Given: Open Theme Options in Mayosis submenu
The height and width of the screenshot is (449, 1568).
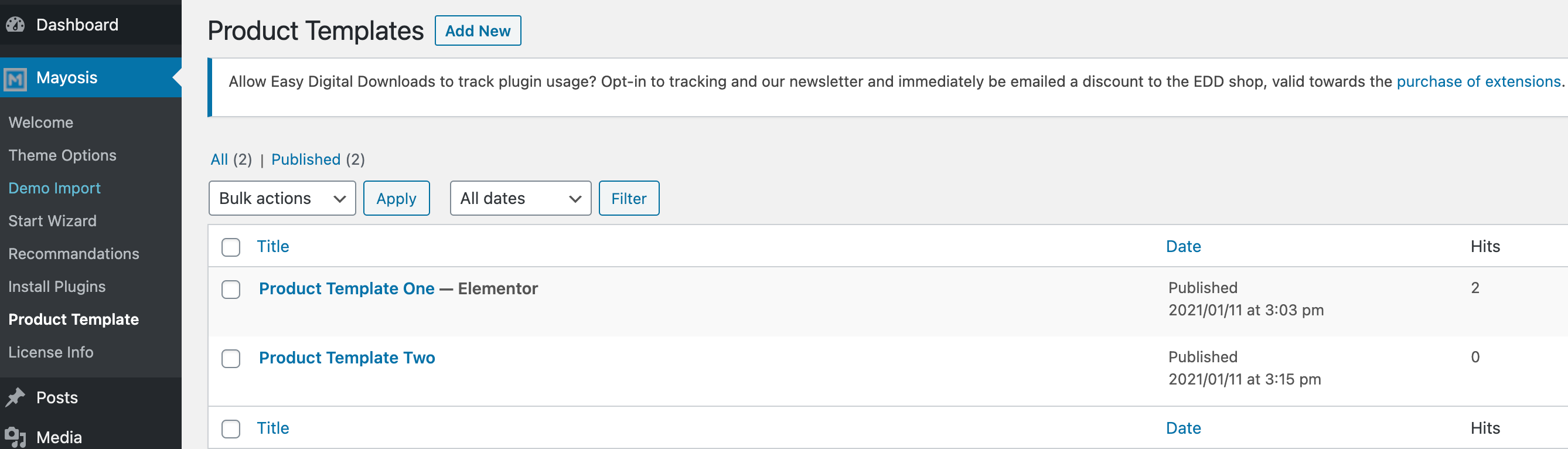Looking at the screenshot, I should coord(62,155).
